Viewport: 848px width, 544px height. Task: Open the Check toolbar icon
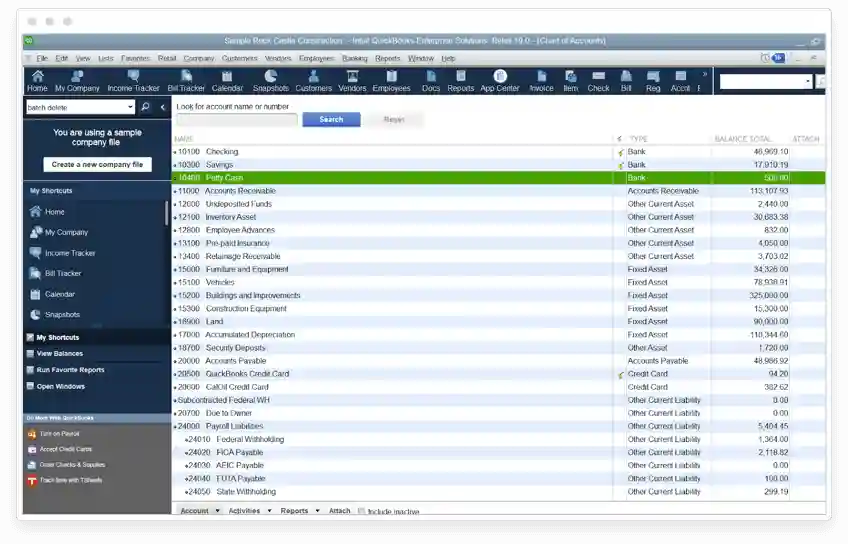[599, 81]
